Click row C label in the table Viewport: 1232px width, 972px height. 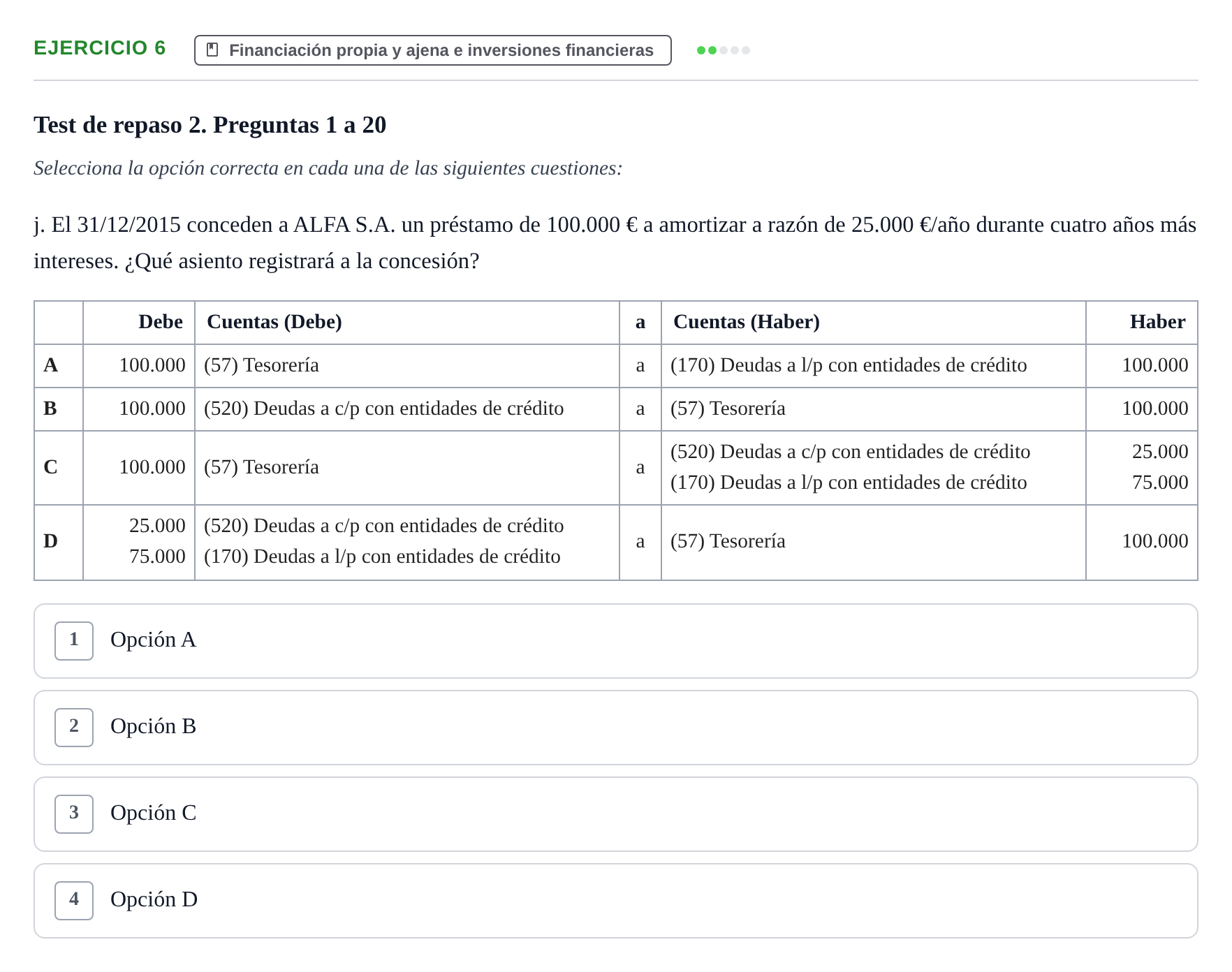click(50, 467)
